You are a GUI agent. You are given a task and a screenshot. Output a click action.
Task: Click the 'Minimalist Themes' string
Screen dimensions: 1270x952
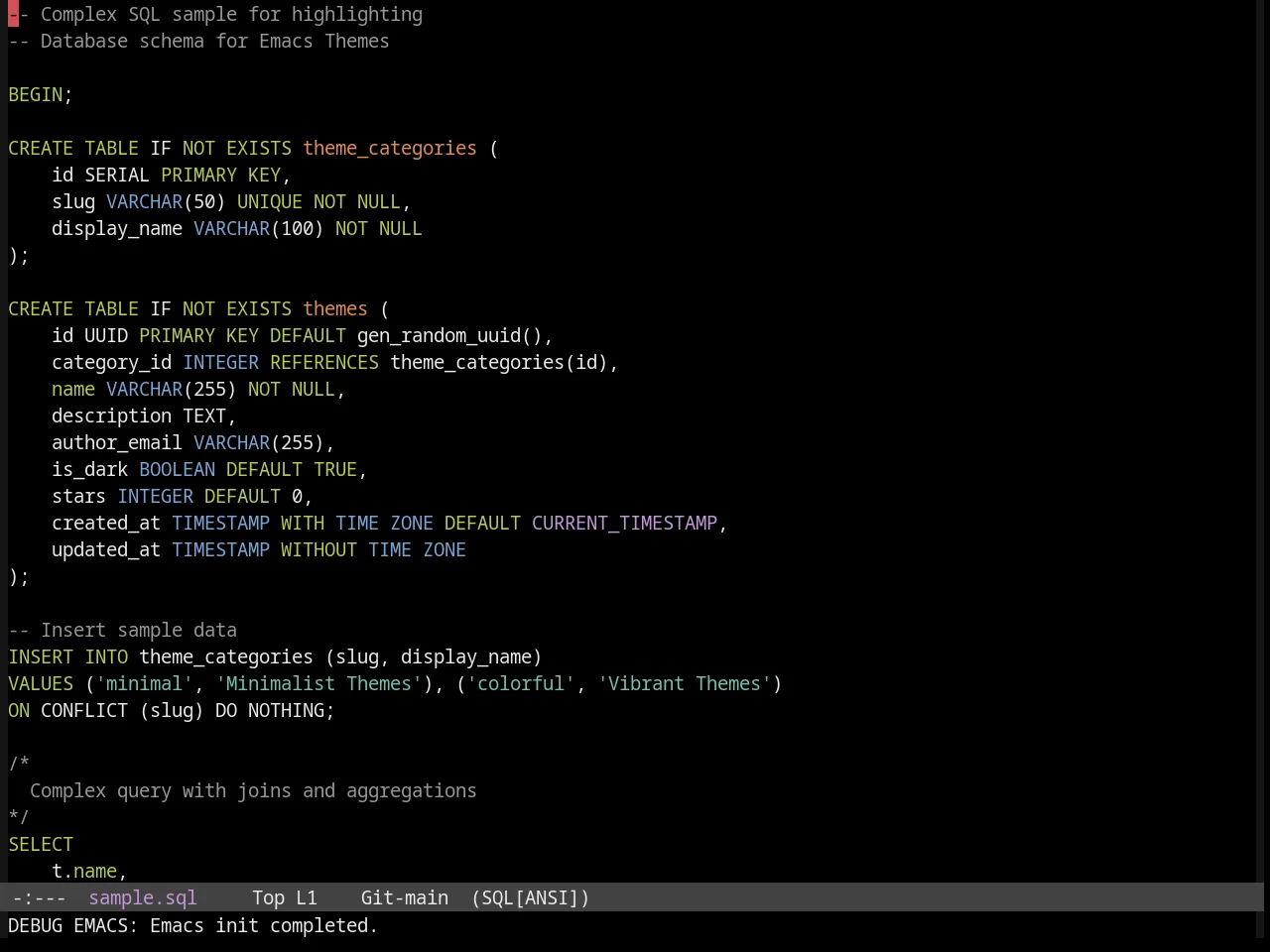click(318, 684)
